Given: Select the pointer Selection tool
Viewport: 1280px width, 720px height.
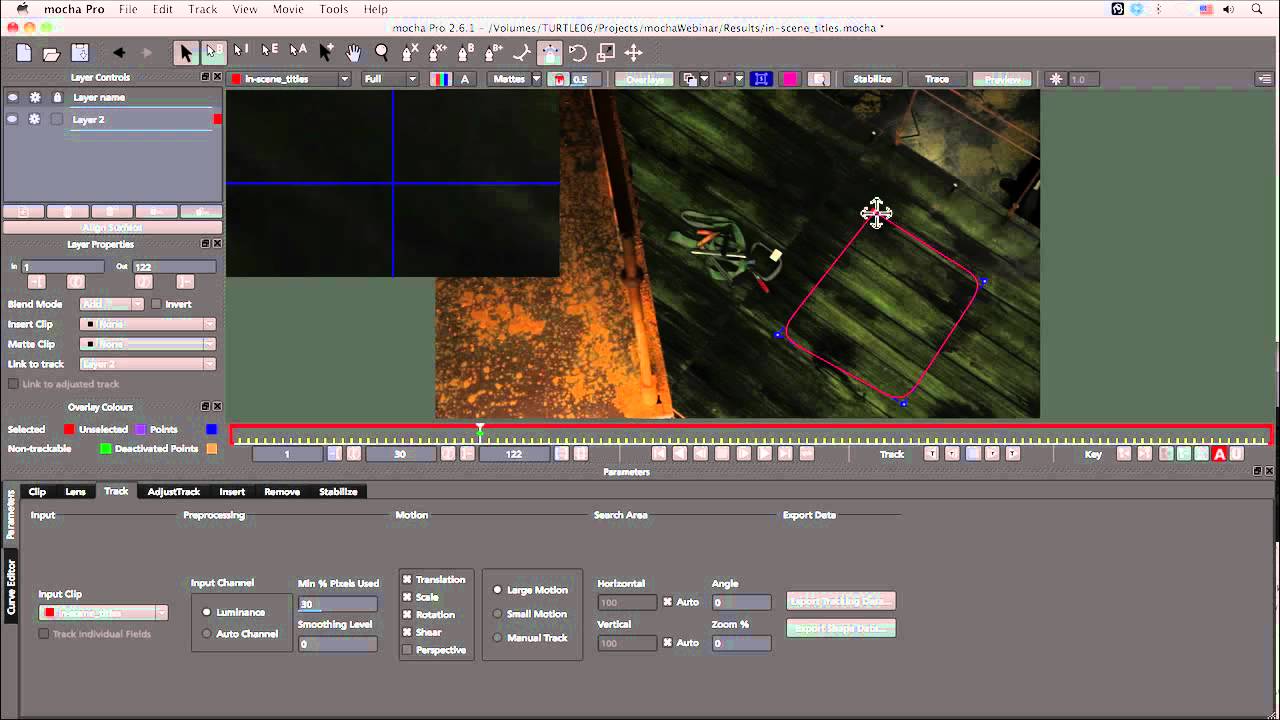Looking at the screenshot, I should pyautogui.click(x=185, y=53).
